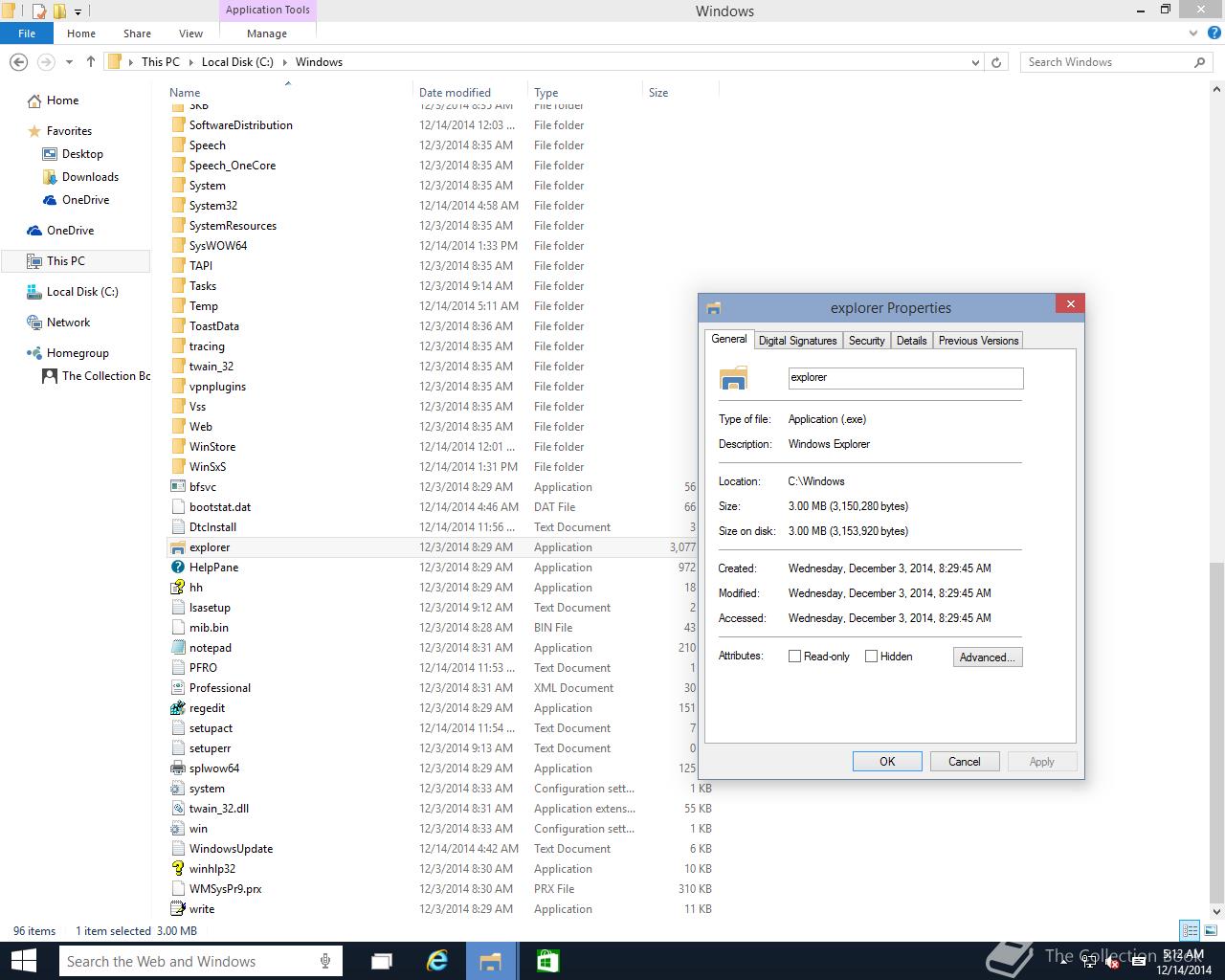Click the notepad application icon
Viewport: 1225px width, 980px height.
pyautogui.click(x=177, y=648)
